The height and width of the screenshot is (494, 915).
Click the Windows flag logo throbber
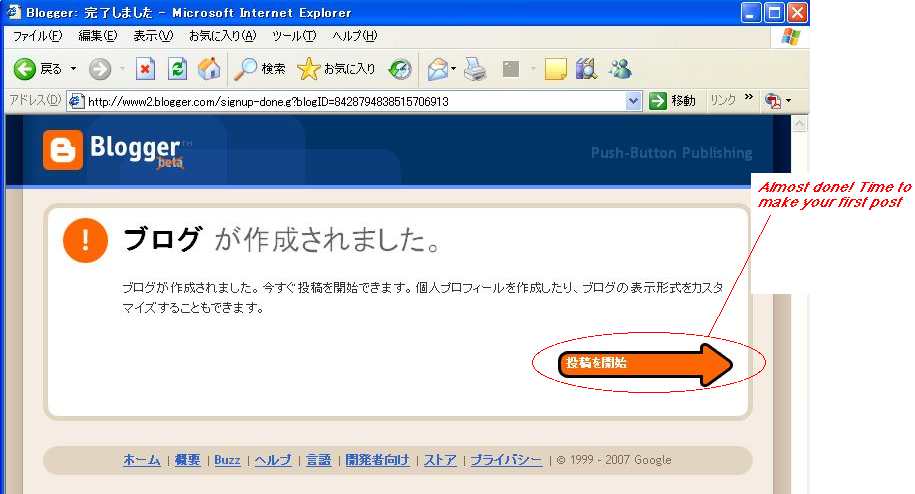[791, 37]
